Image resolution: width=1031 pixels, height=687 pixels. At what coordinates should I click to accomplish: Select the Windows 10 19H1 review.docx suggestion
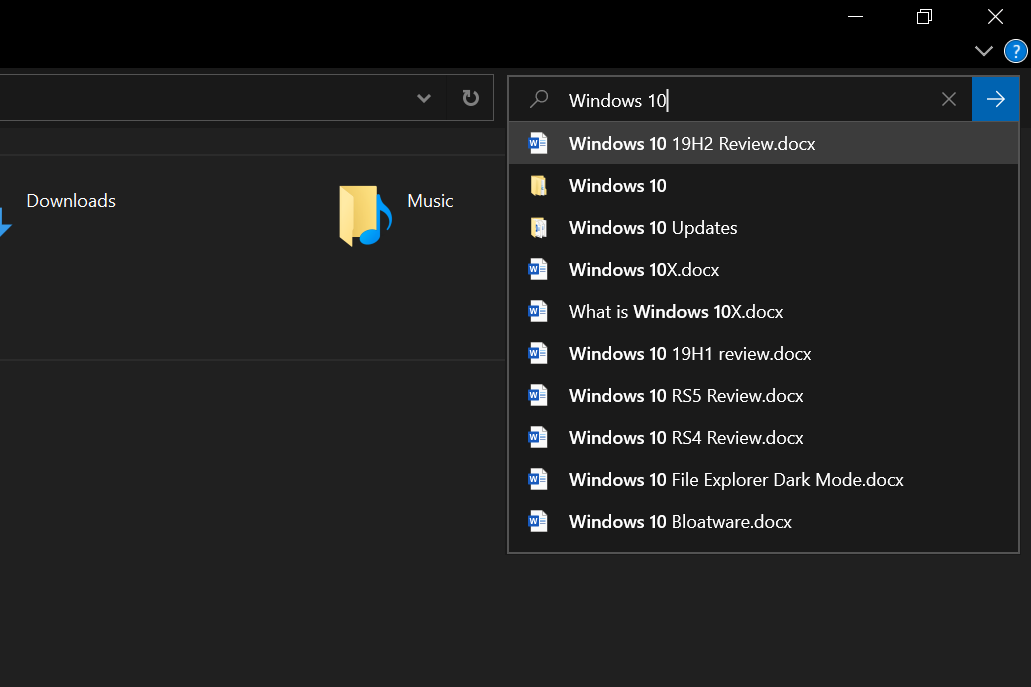tap(689, 353)
